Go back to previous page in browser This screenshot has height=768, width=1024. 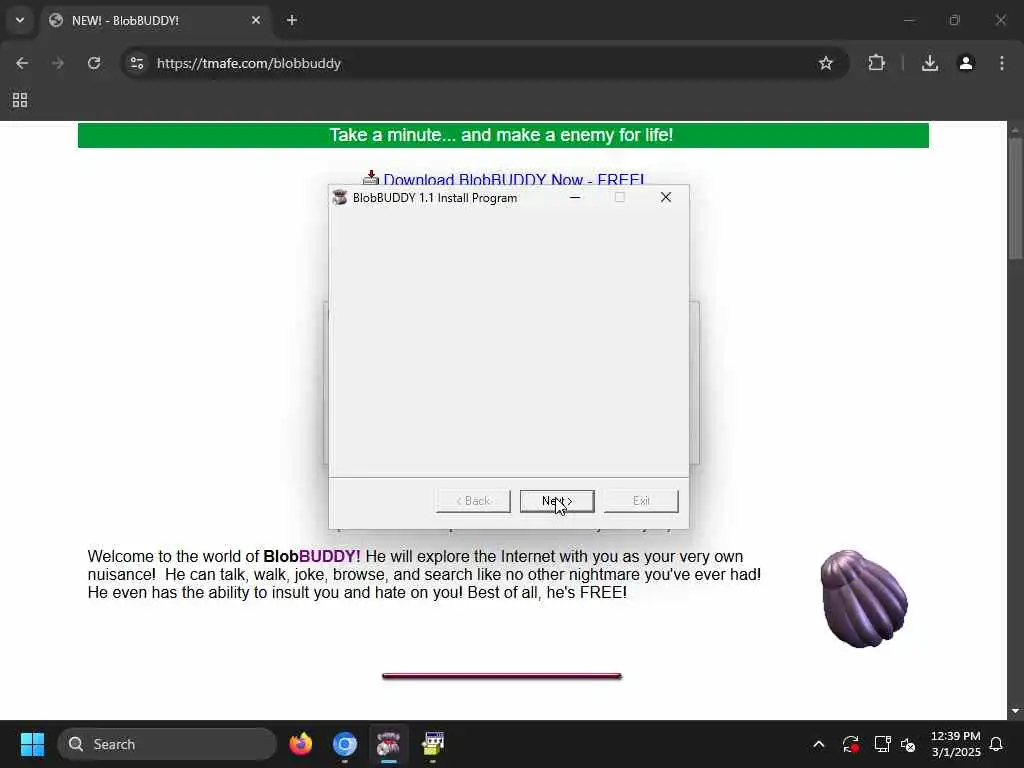coord(22,63)
